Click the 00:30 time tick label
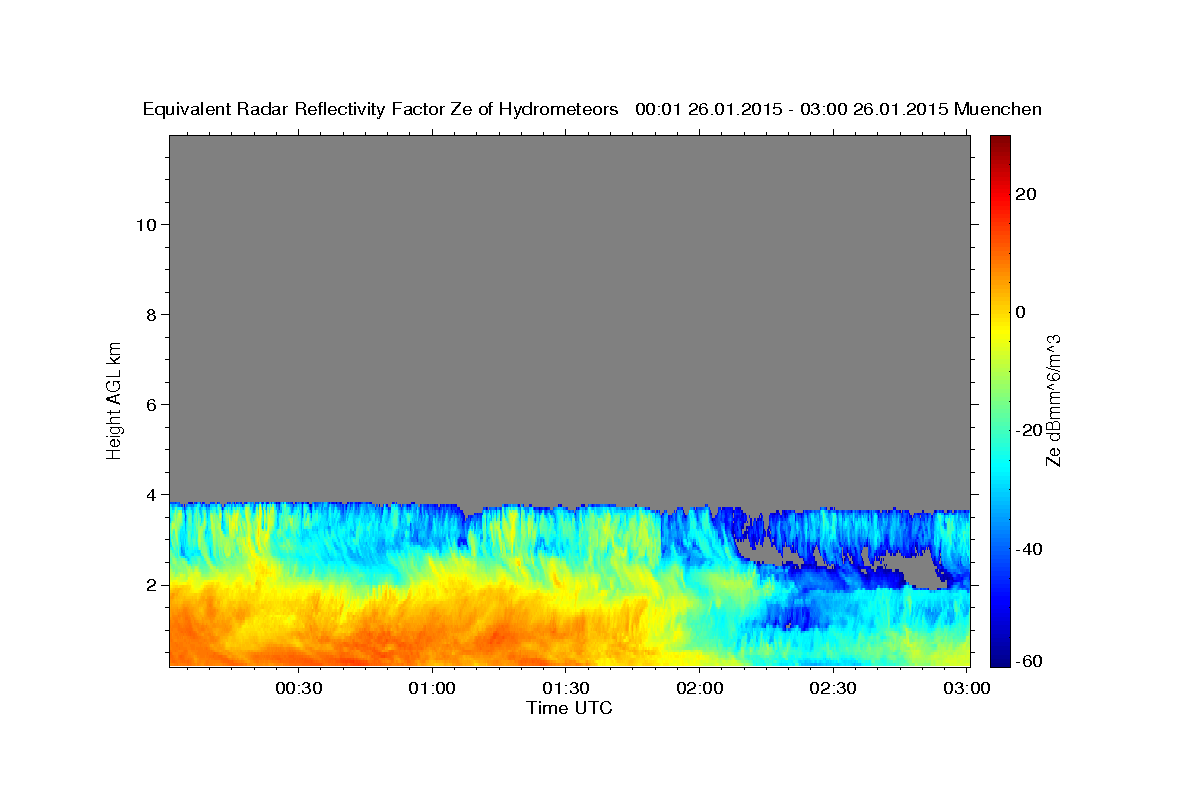This screenshot has height=800, width=1200. click(299, 688)
